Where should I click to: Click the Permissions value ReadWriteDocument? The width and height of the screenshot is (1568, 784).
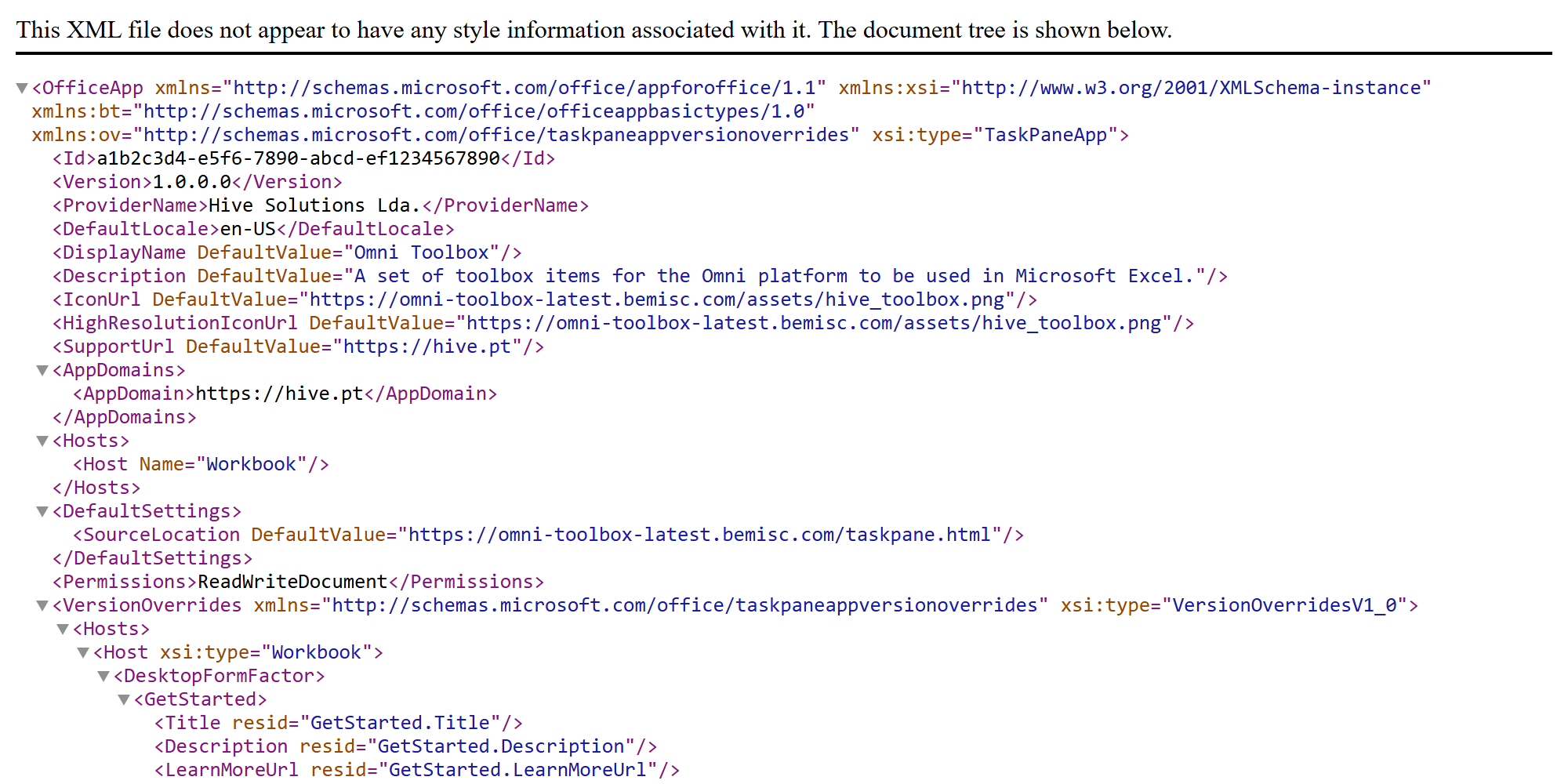coord(292,582)
